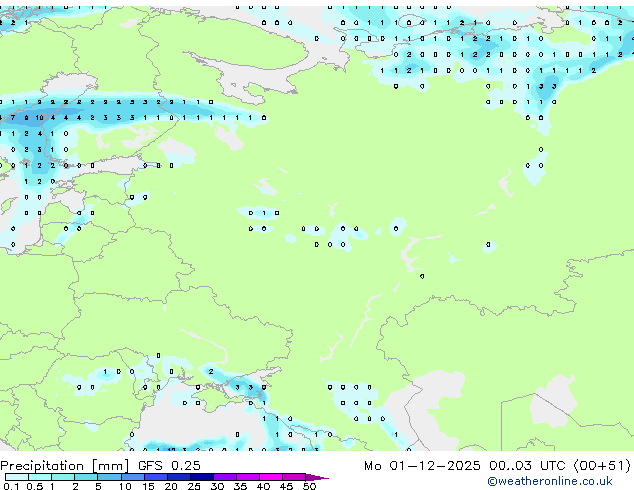The width and height of the screenshot is (634, 490).
Task: Click the above-50 arrow tip of the legend
Action: coord(317,477)
